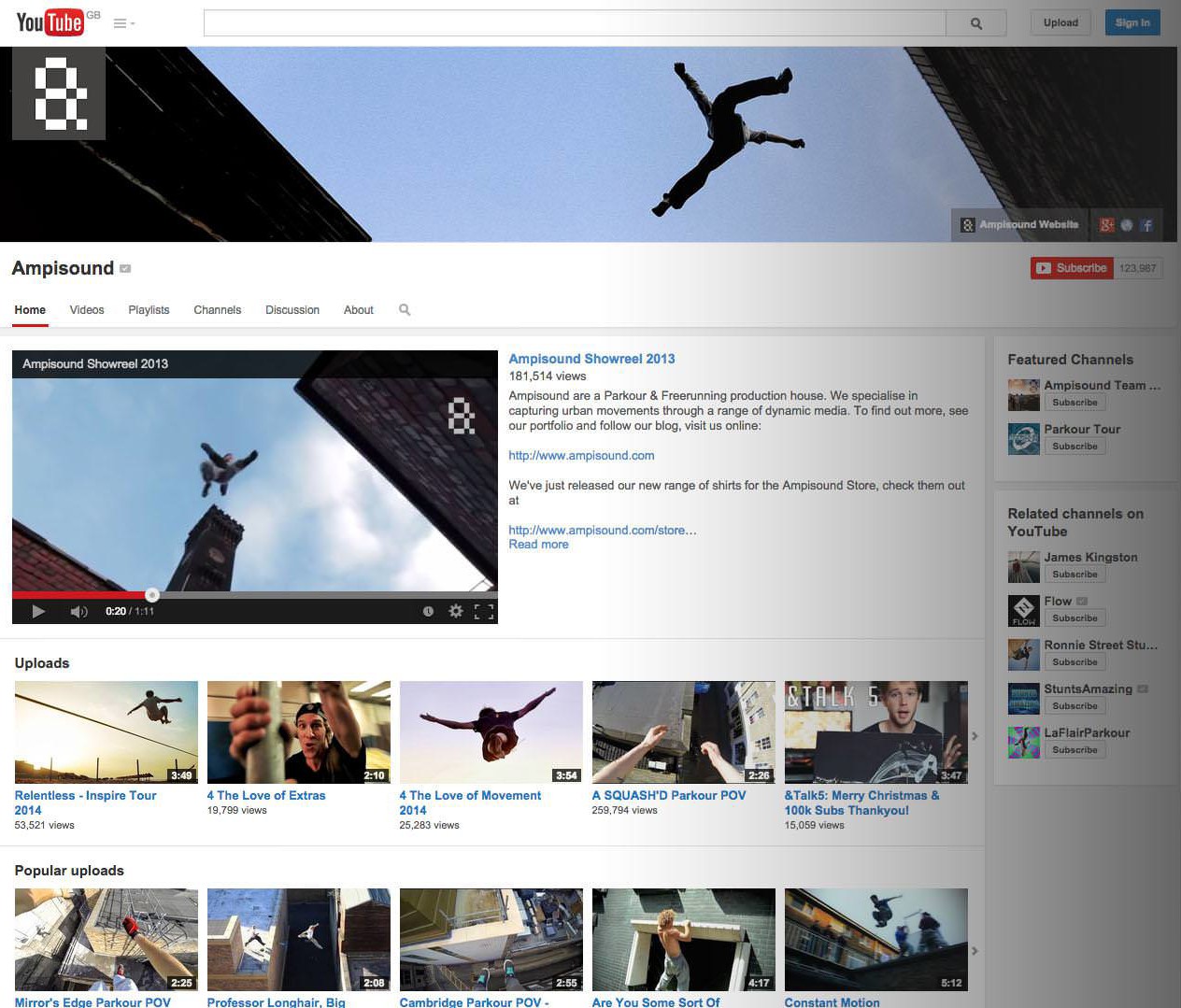1181x1008 pixels.
Task: Click the player seek progress bar
Action: (255, 594)
